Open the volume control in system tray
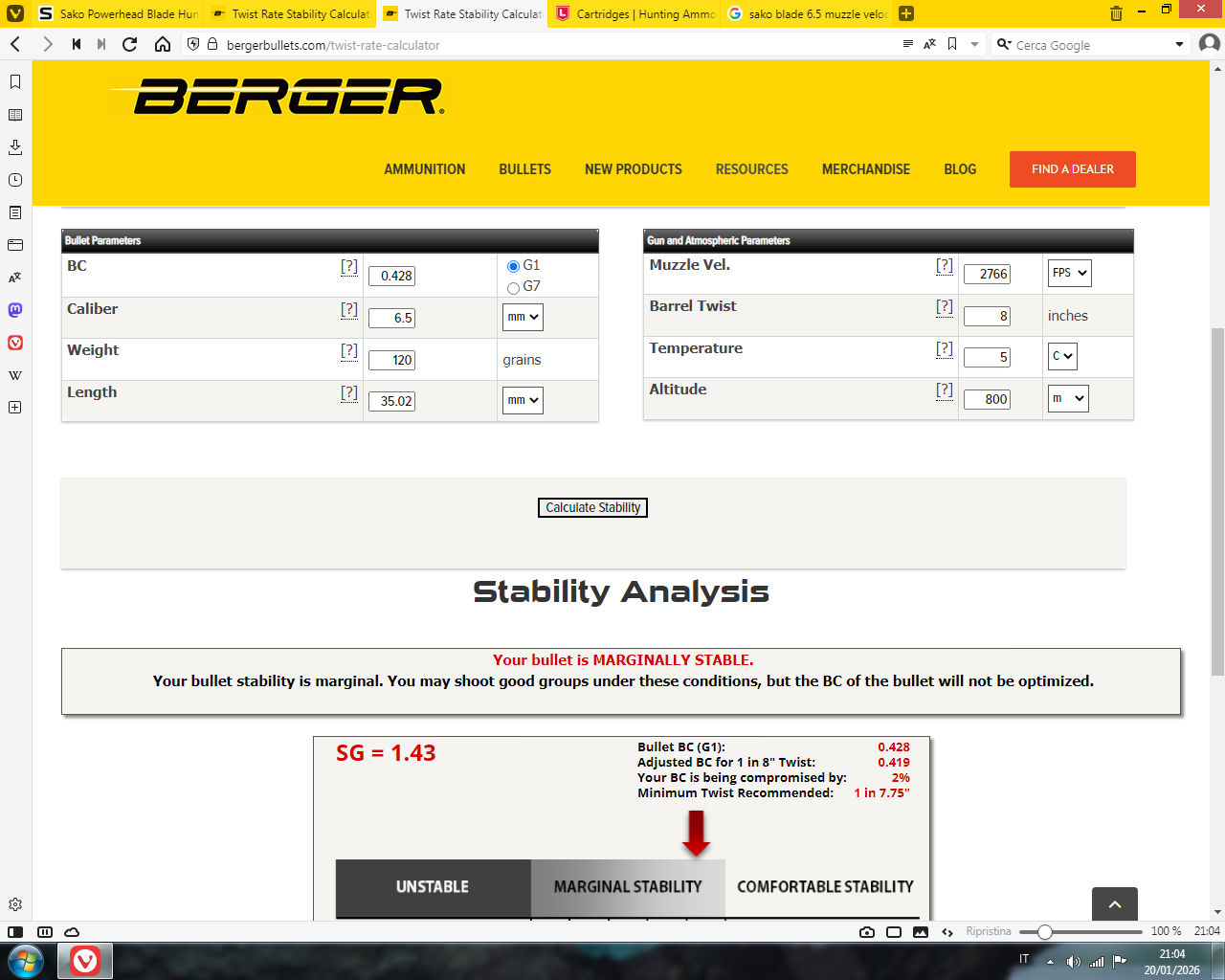Image resolution: width=1225 pixels, height=980 pixels. (1073, 961)
